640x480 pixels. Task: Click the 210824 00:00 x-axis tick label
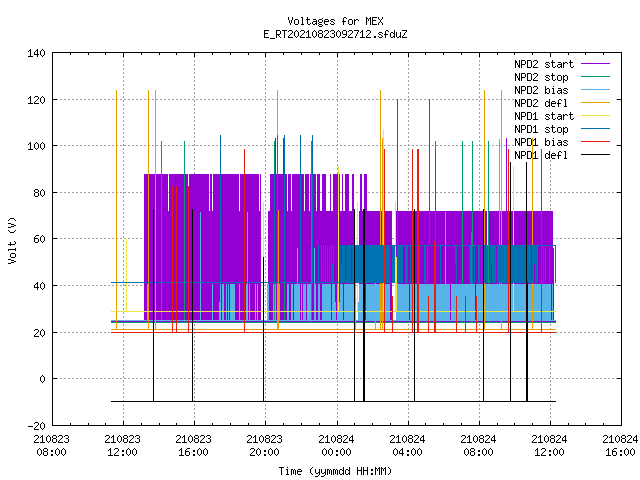336,446
